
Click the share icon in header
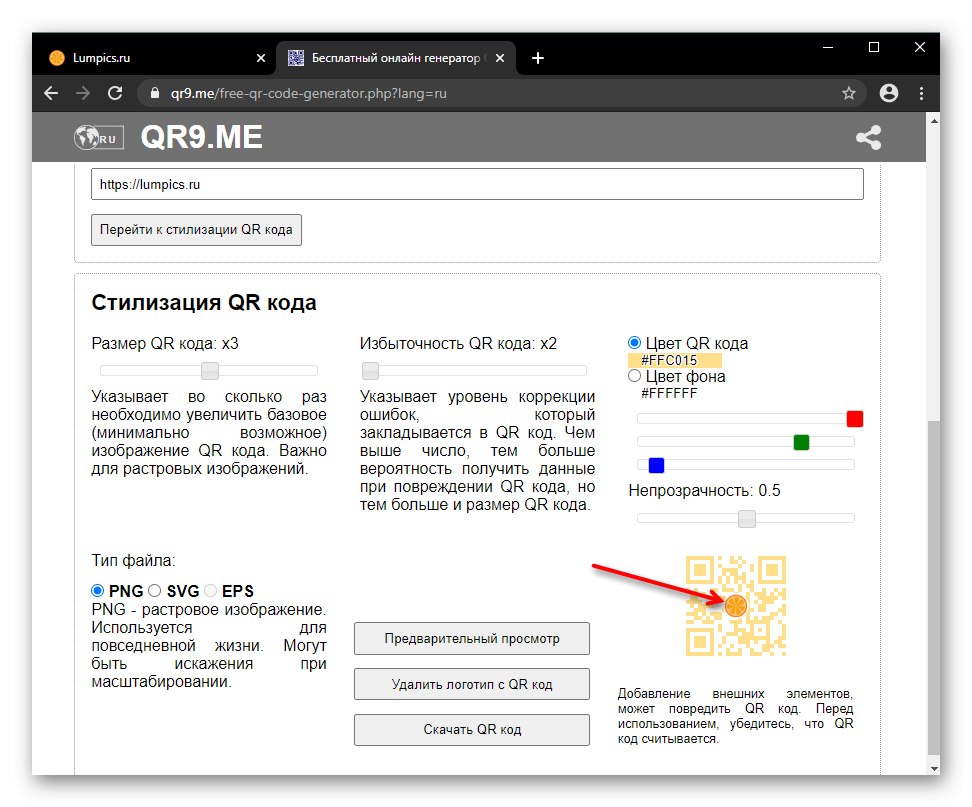868,138
